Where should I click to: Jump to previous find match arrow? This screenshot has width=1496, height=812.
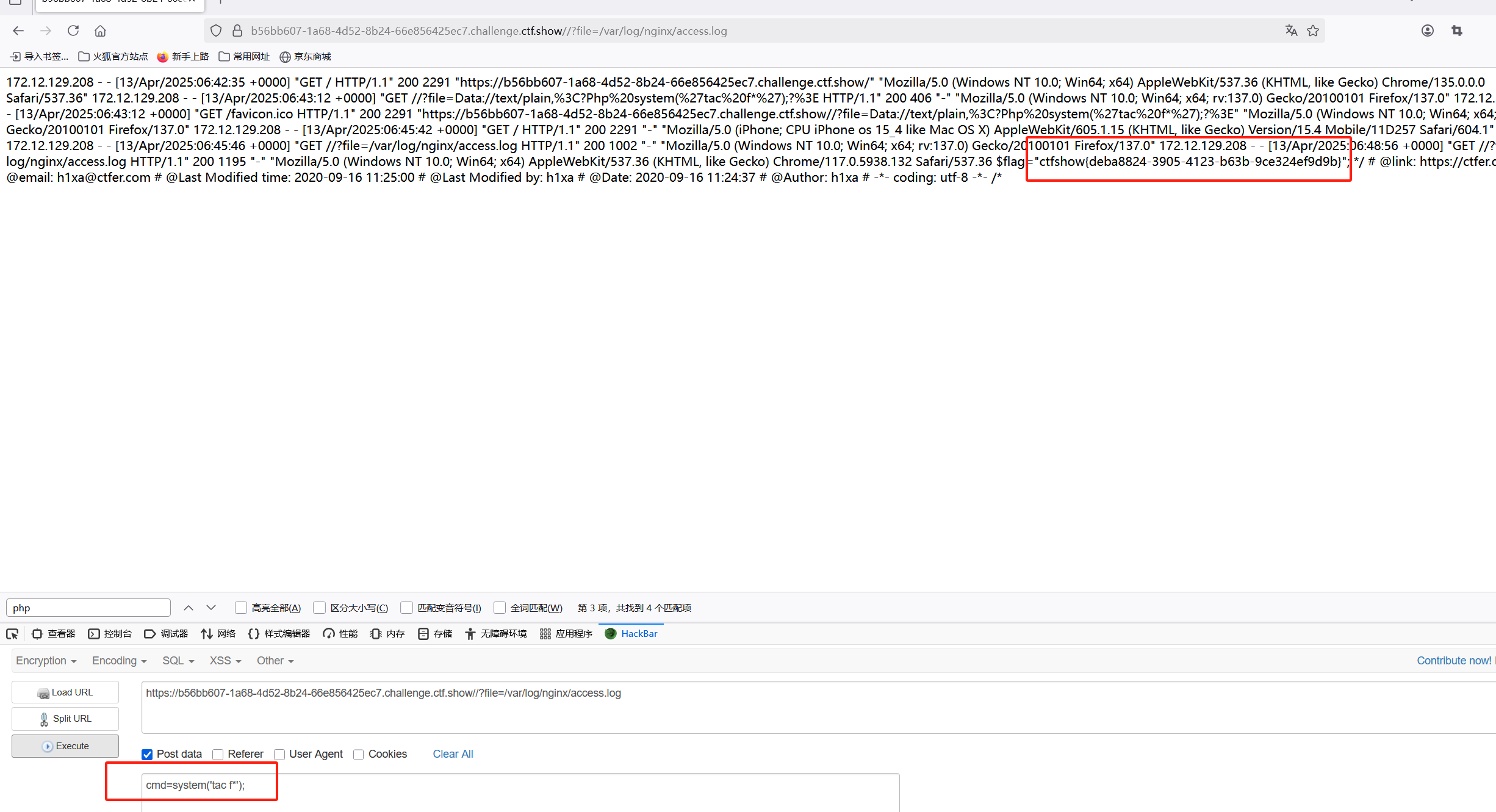click(x=189, y=608)
